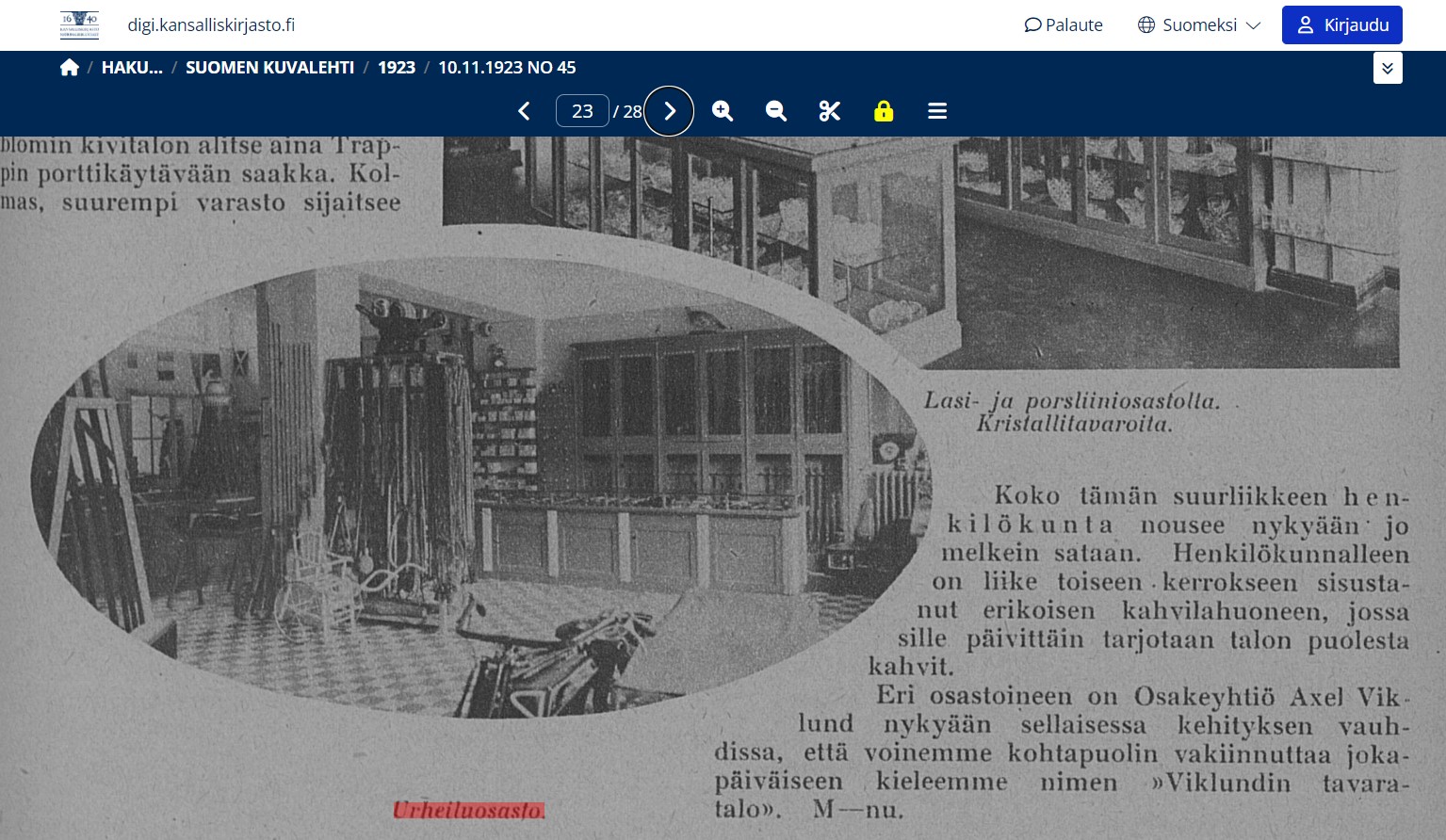Image resolution: width=1446 pixels, height=840 pixels.
Task: Open the Suomeksi language dropdown
Action: [x=1199, y=25]
